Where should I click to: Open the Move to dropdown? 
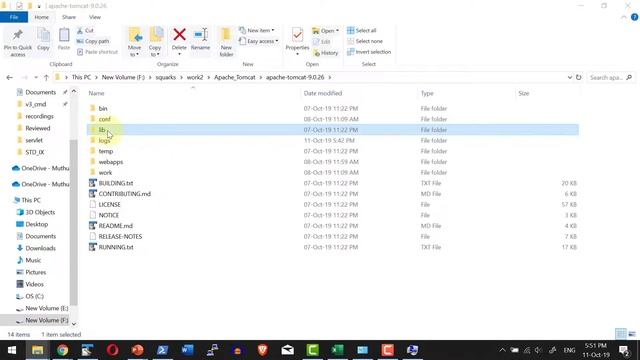[x=134, y=51]
